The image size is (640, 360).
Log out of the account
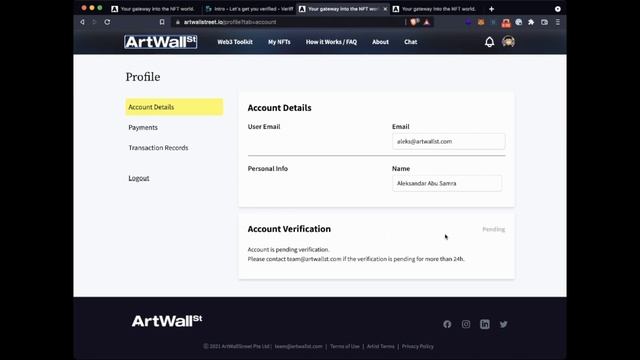139,178
